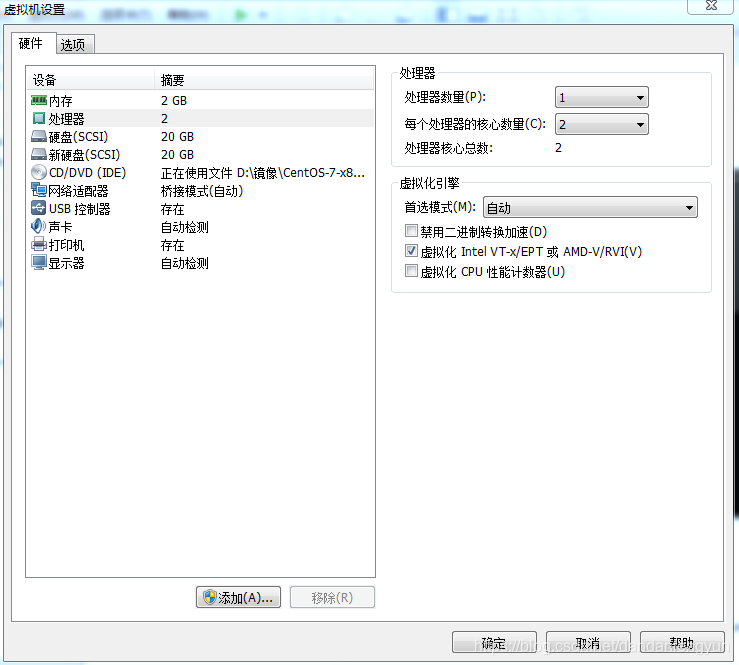Select the 新硬盘(SCSI) row label
Viewport: 739px width, 665px height.
click(84, 155)
